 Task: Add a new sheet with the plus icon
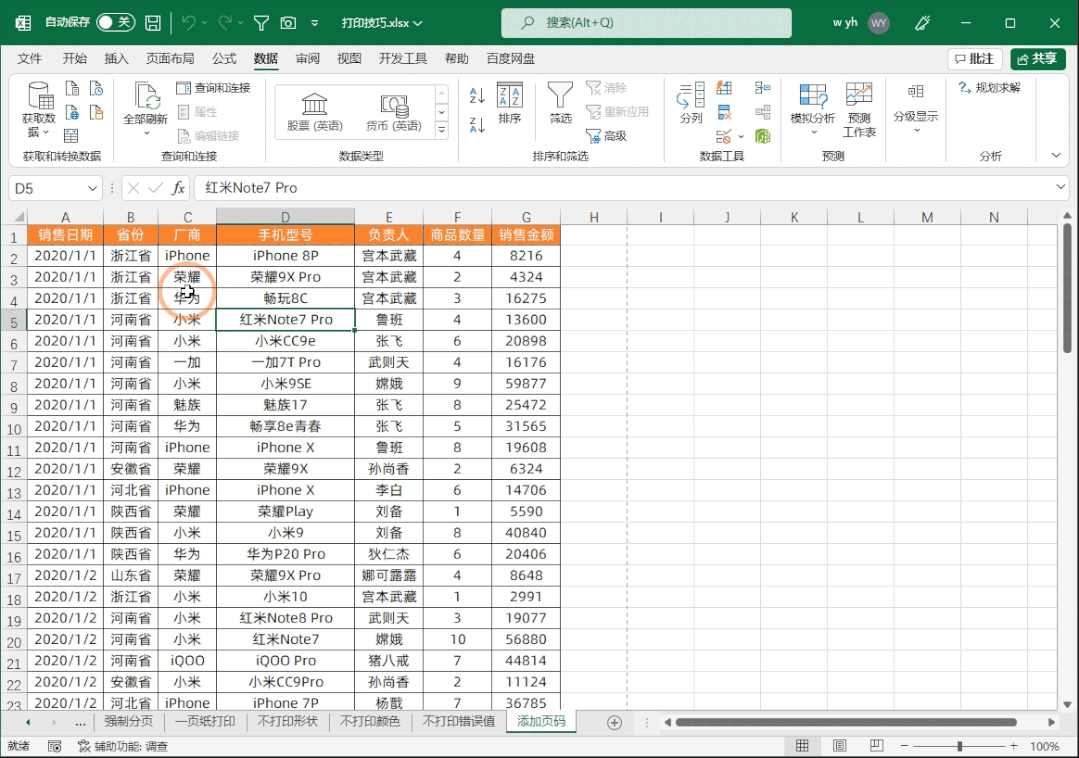tap(615, 722)
